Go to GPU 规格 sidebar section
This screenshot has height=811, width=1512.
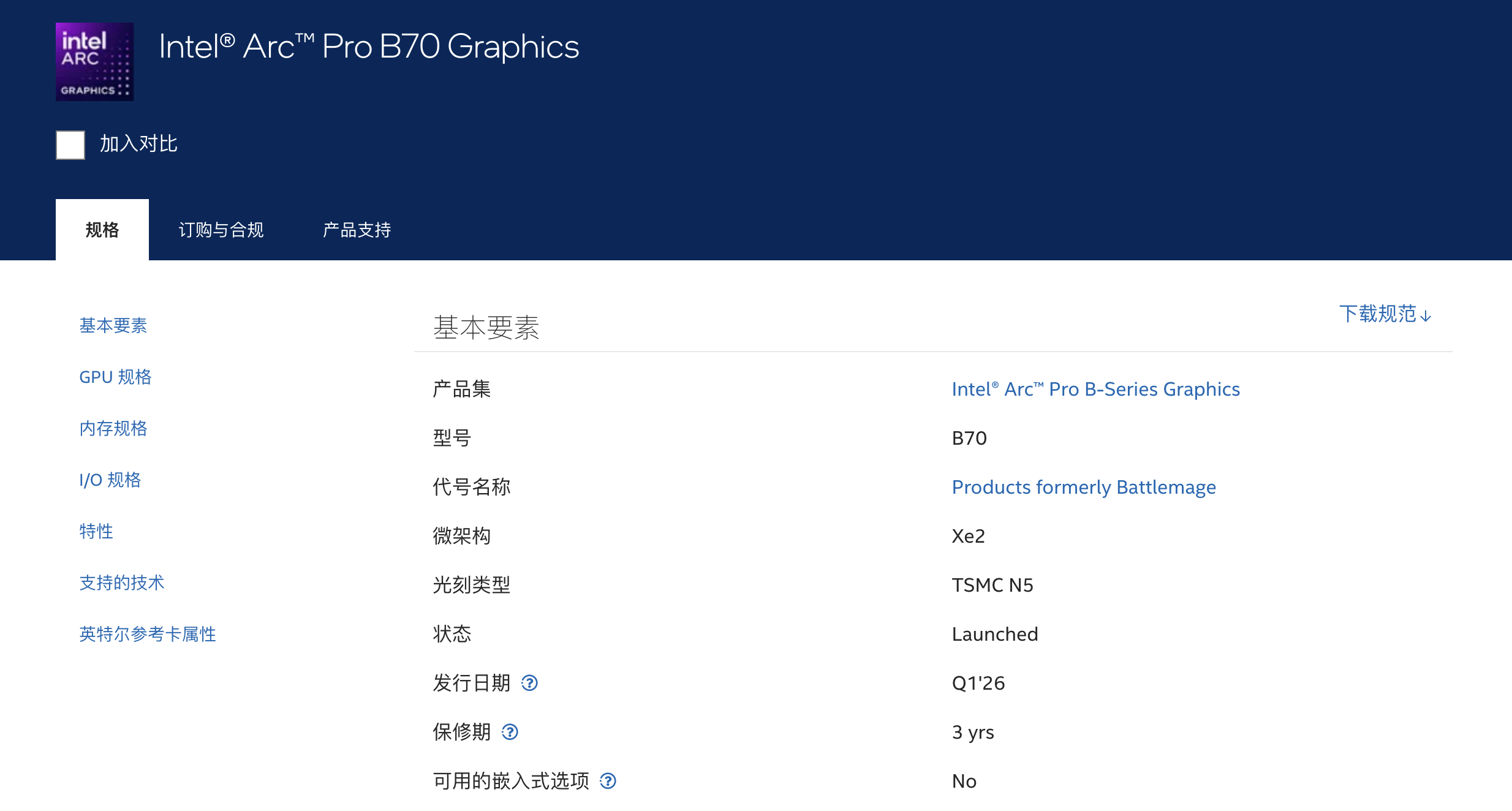(115, 377)
